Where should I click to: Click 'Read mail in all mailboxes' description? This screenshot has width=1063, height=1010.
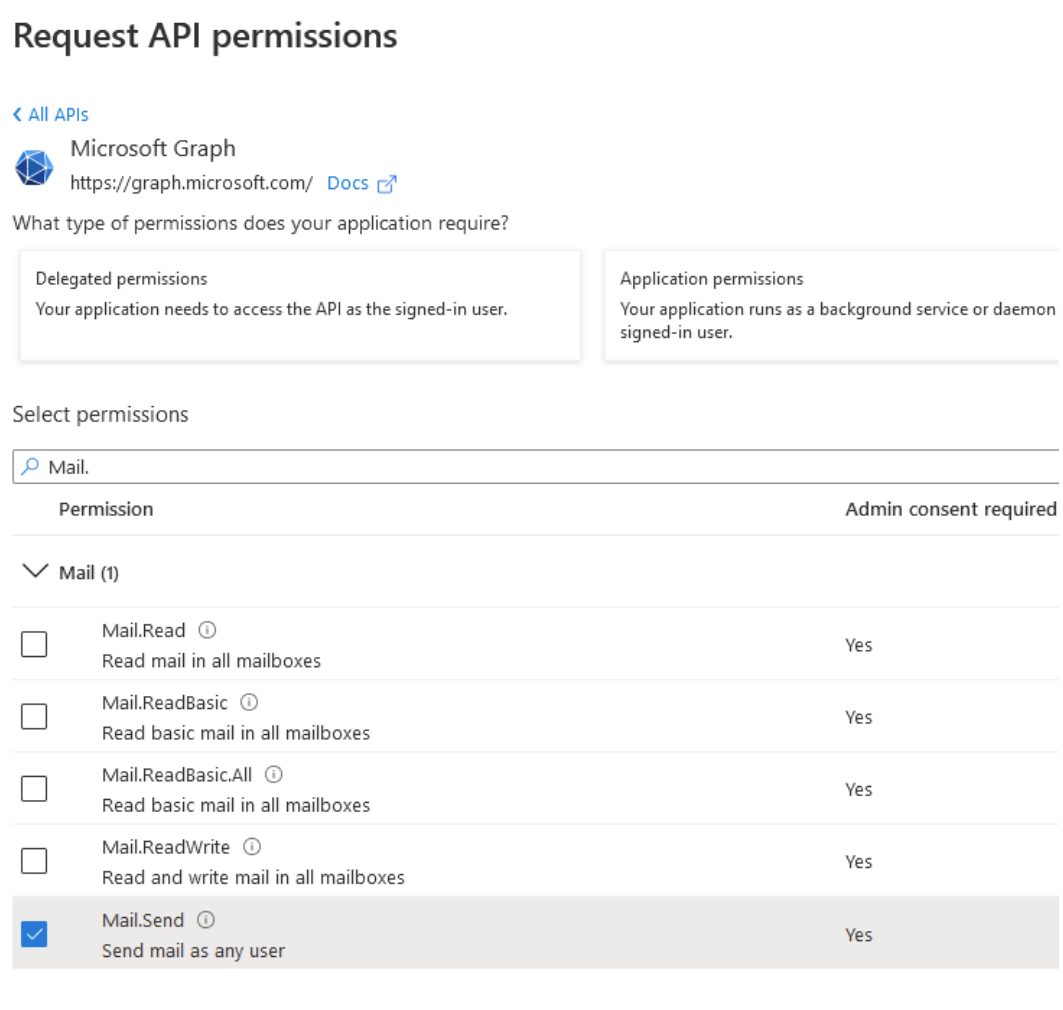click(212, 661)
